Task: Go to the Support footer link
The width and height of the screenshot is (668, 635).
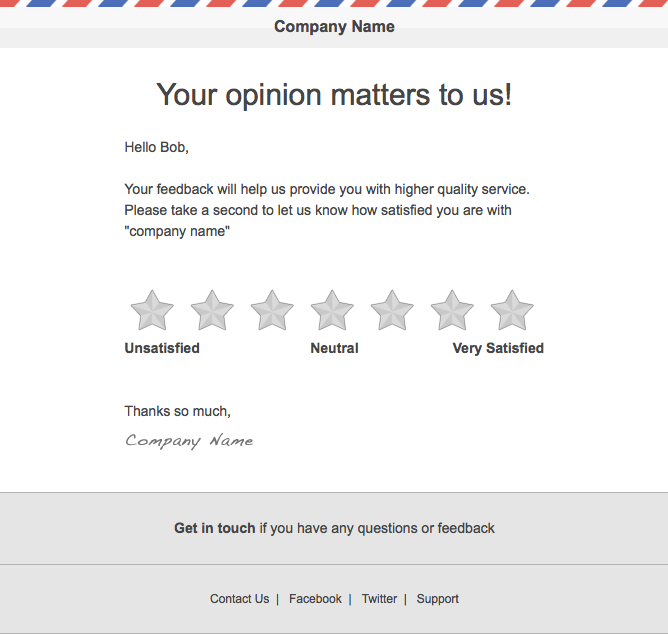Action: [x=438, y=599]
